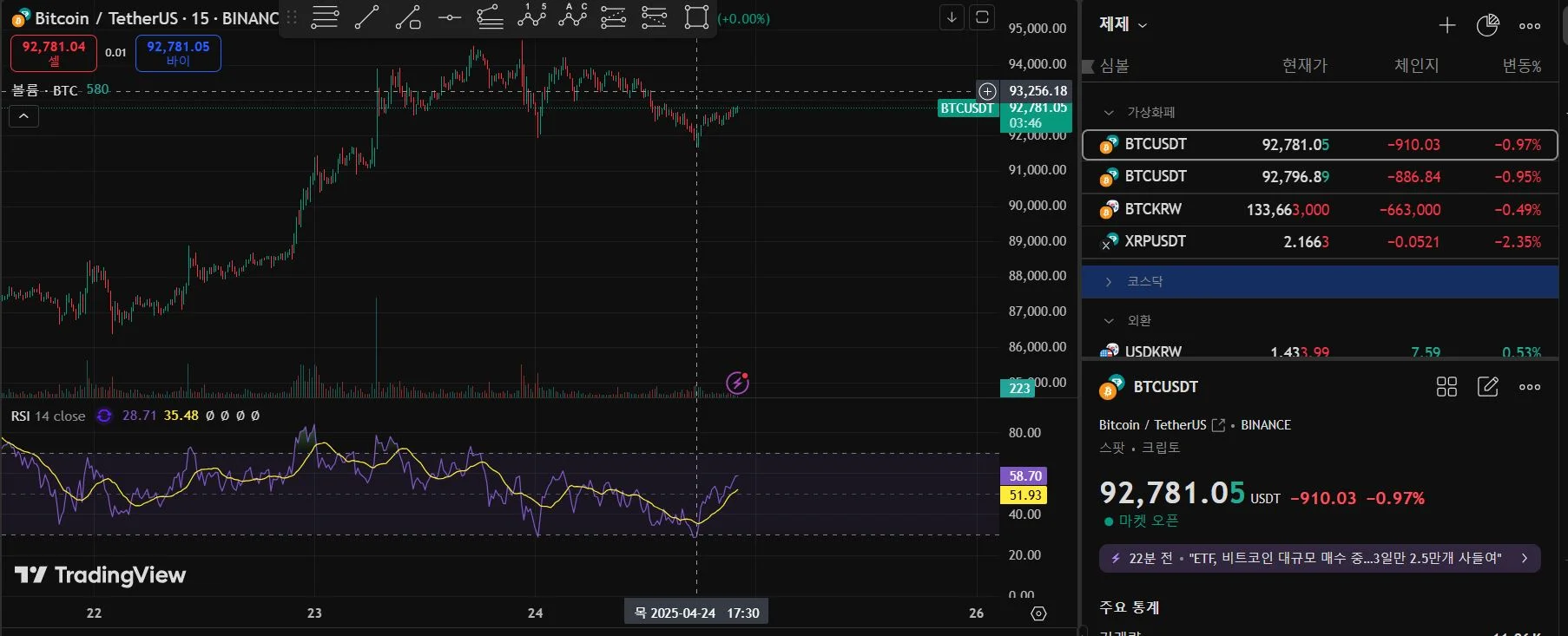
Task: Click the RSI 14 close indicator label
Action: coord(49,416)
